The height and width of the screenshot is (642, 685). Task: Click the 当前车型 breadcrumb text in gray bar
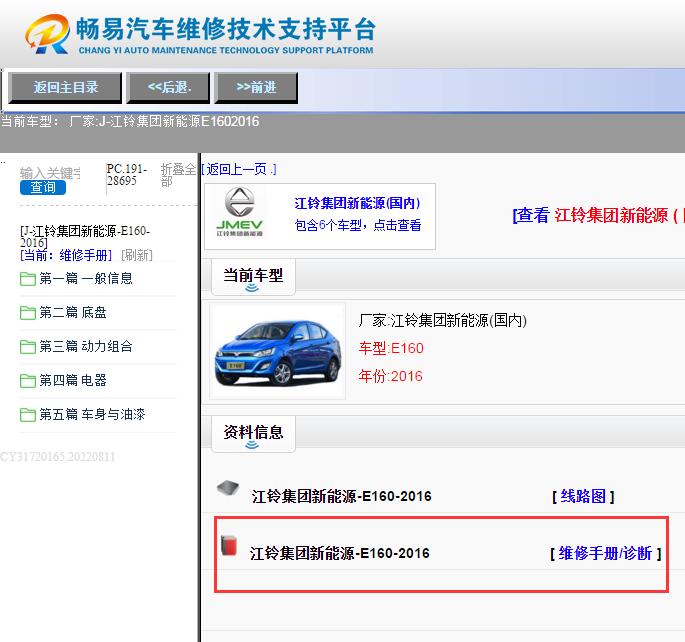[x=130, y=121]
